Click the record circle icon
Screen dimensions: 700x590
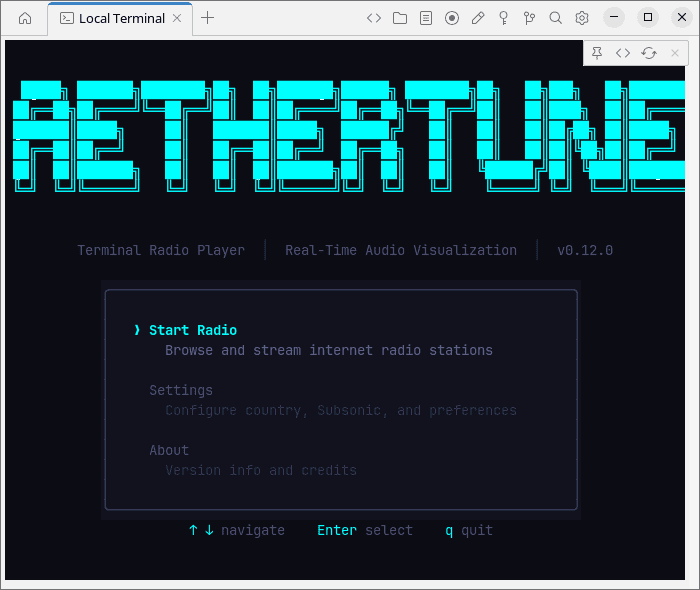pos(452,18)
